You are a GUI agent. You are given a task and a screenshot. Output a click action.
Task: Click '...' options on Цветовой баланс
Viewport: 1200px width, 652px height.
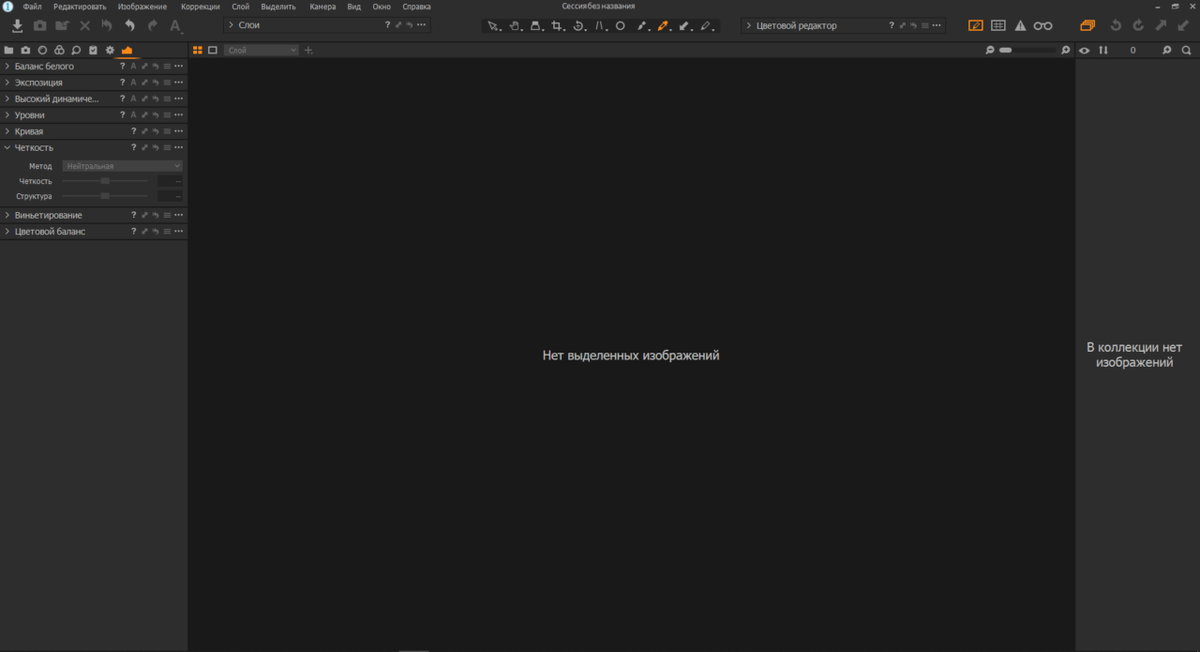pyautogui.click(x=178, y=231)
